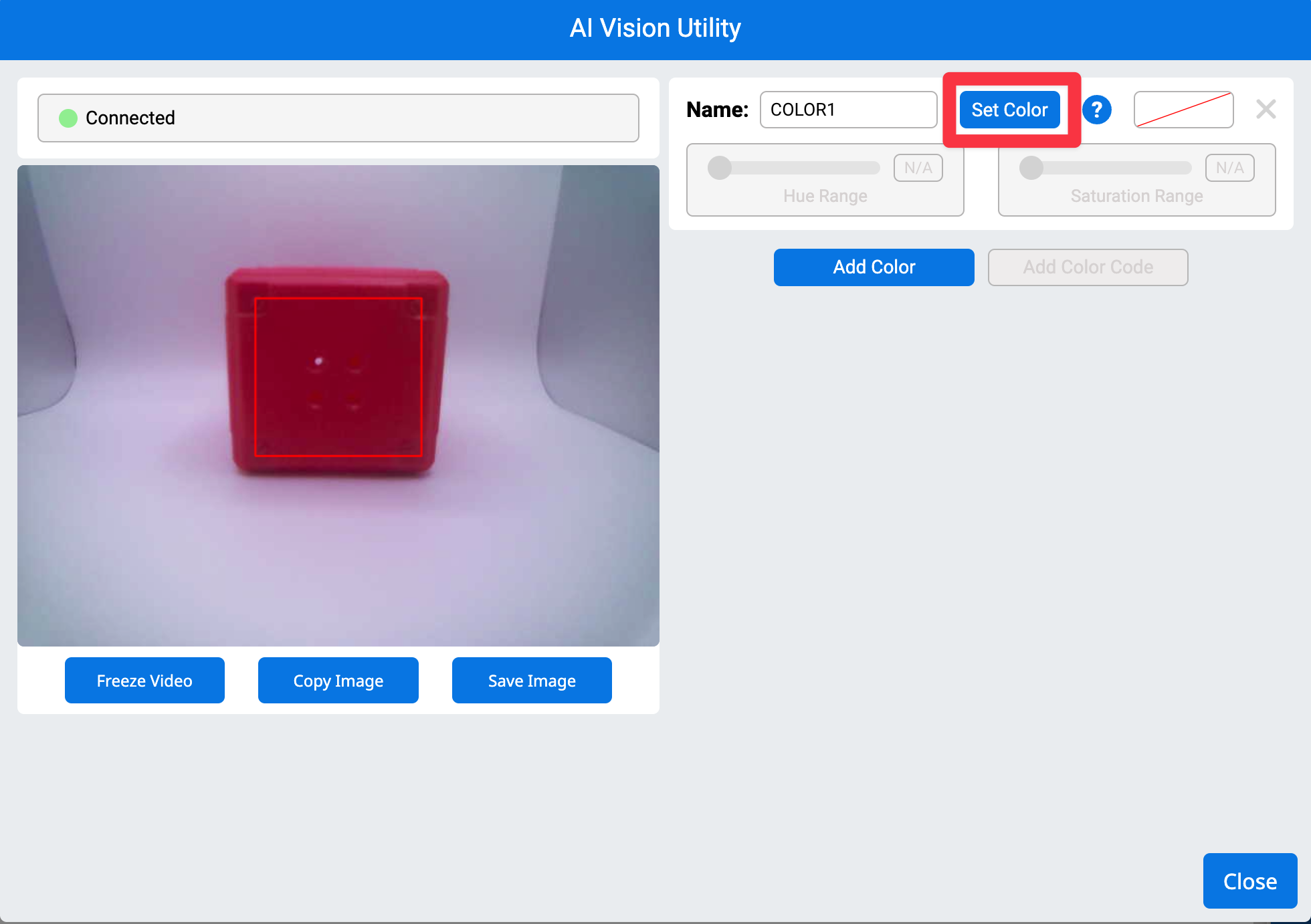Click the disabled Add Color Code button
Viewport: 1311px width, 924px height.
point(1088,267)
